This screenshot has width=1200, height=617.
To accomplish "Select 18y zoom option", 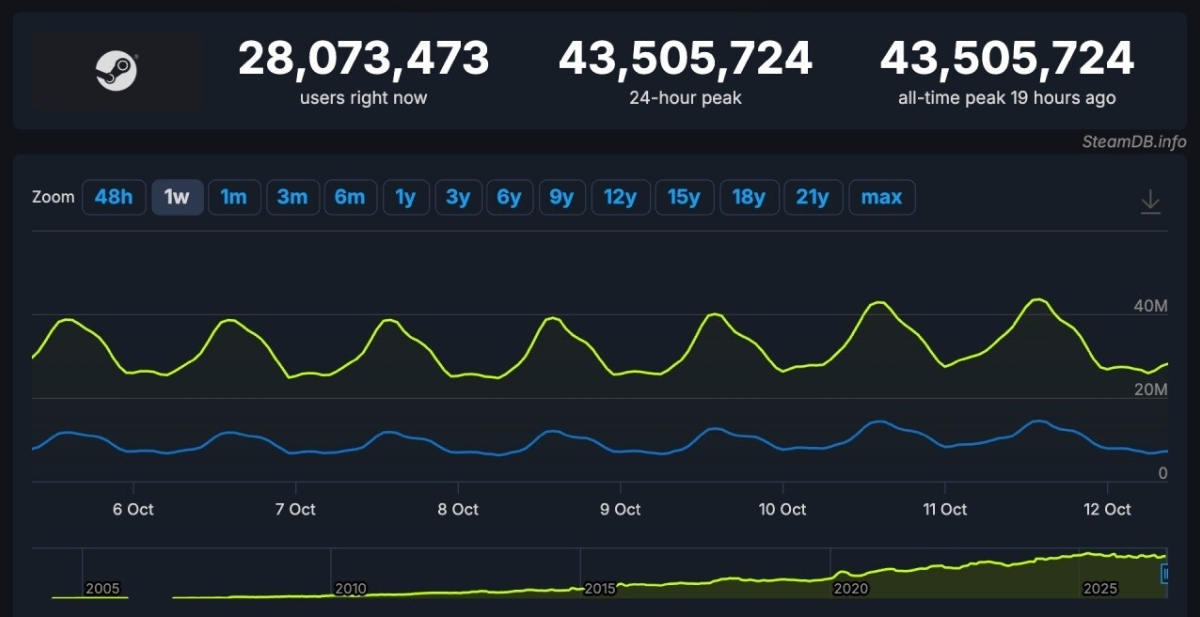I will point(748,197).
